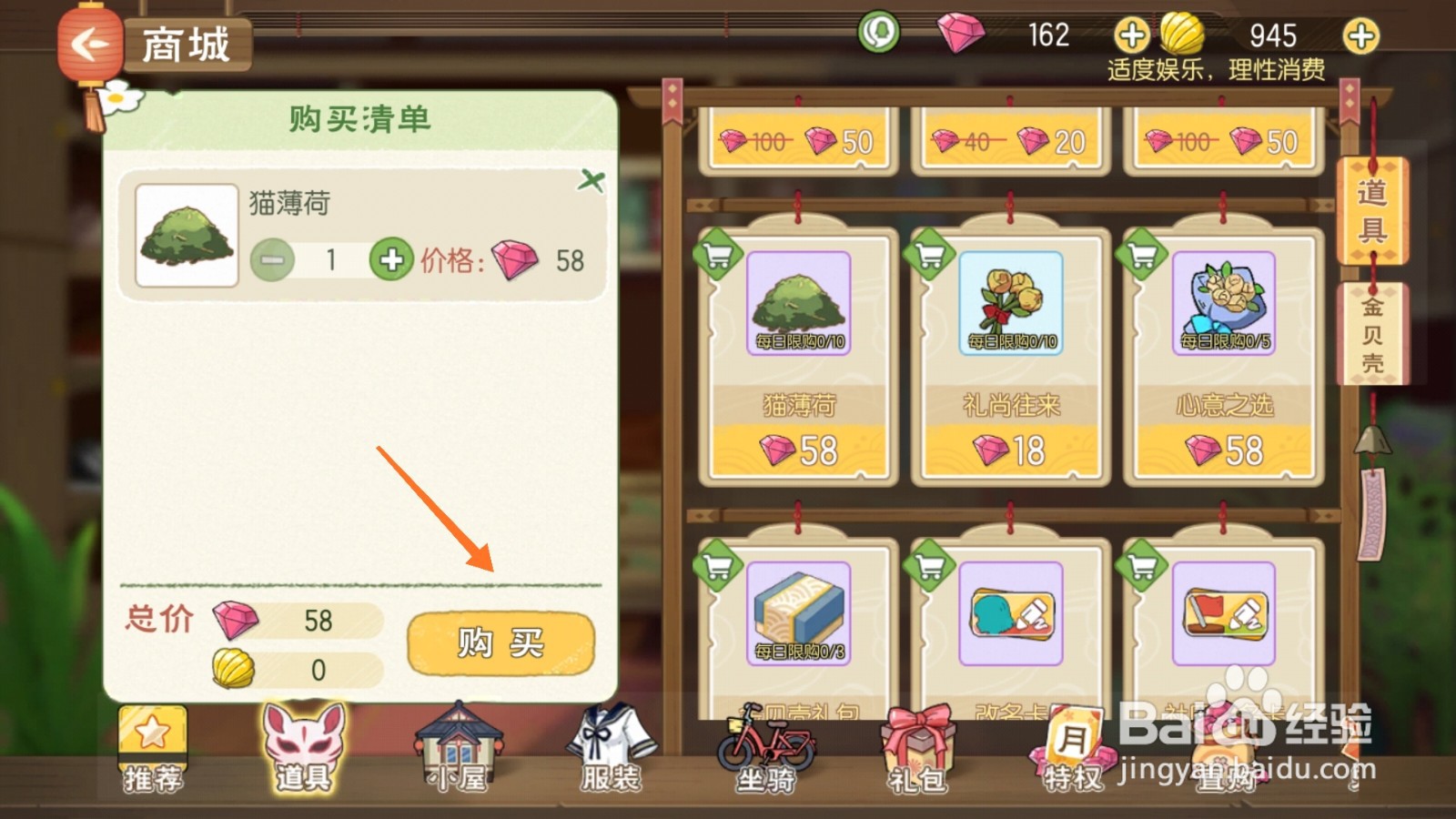Switch to the 金贝壳 side tab

pos(1371,334)
